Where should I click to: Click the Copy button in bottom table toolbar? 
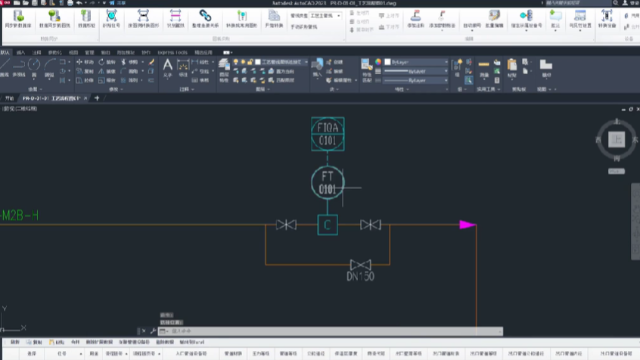(35, 342)
